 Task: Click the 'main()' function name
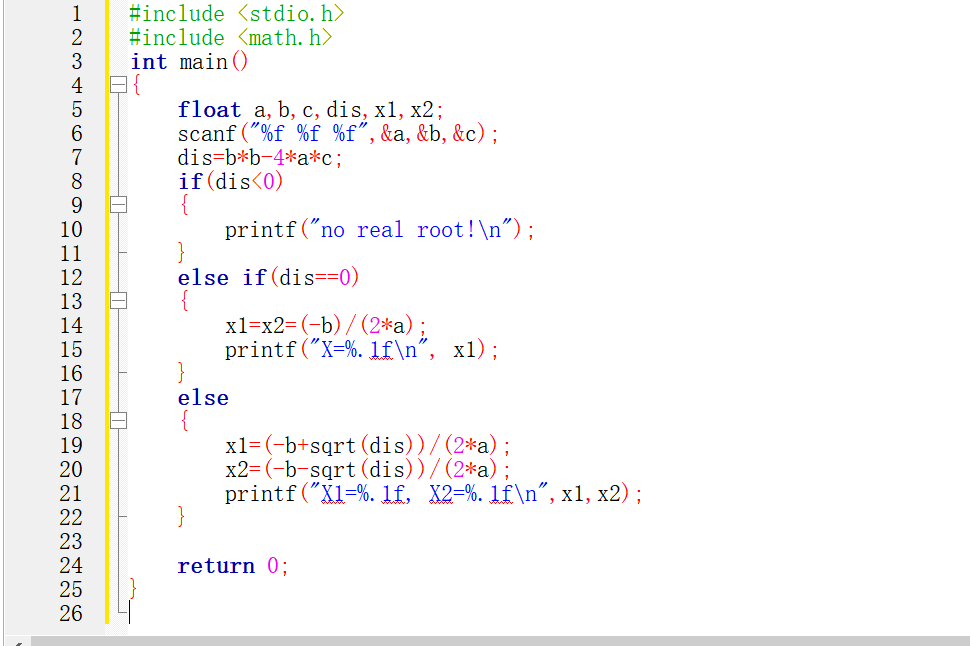pos(213,62)
